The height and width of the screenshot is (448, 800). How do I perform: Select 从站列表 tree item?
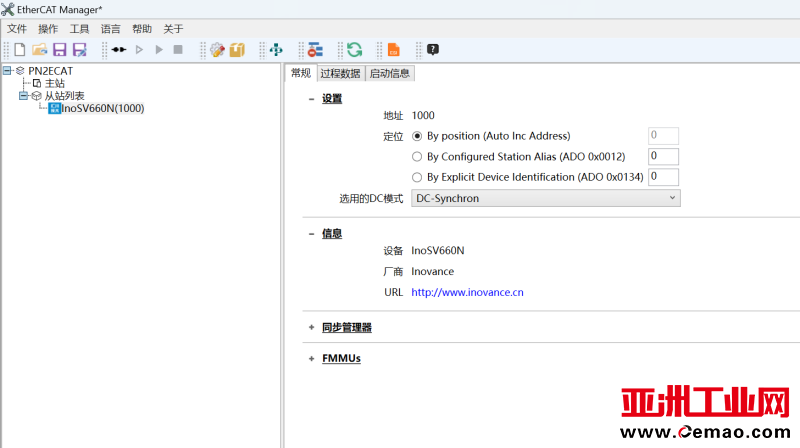click(64, 95)
